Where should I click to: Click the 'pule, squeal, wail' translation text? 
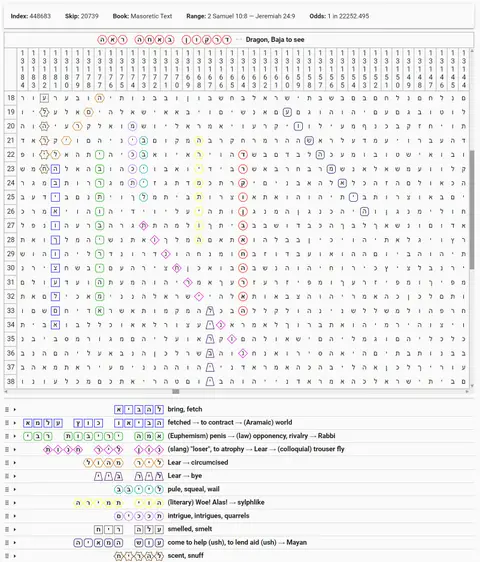(x=194, y=489)
